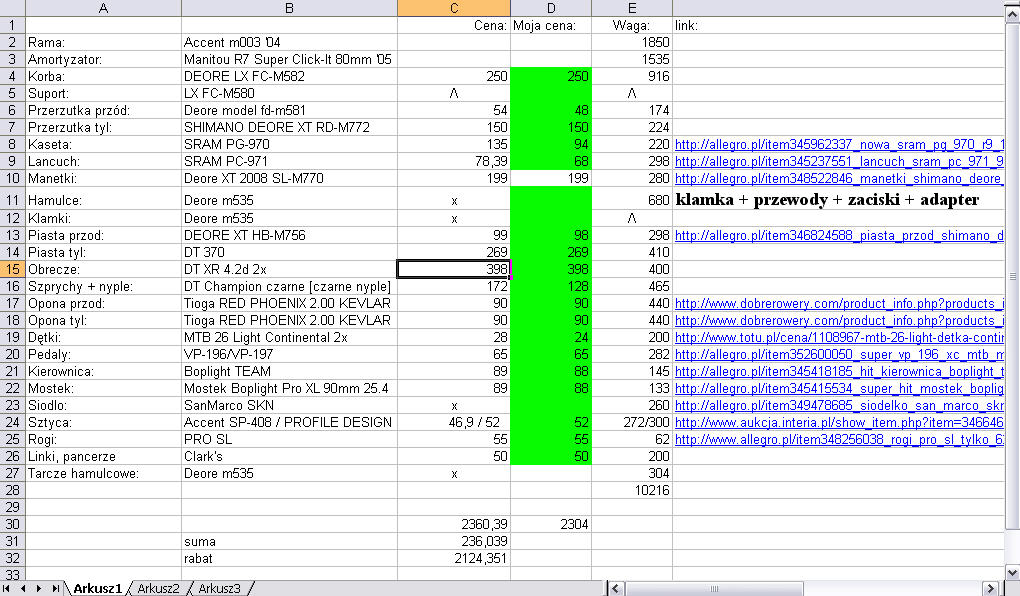Image resolution: width=1020 pixels, height=596 pixels.
Task: Open totu.pl link for MTB 26 light detka
Action: [839, 337]
